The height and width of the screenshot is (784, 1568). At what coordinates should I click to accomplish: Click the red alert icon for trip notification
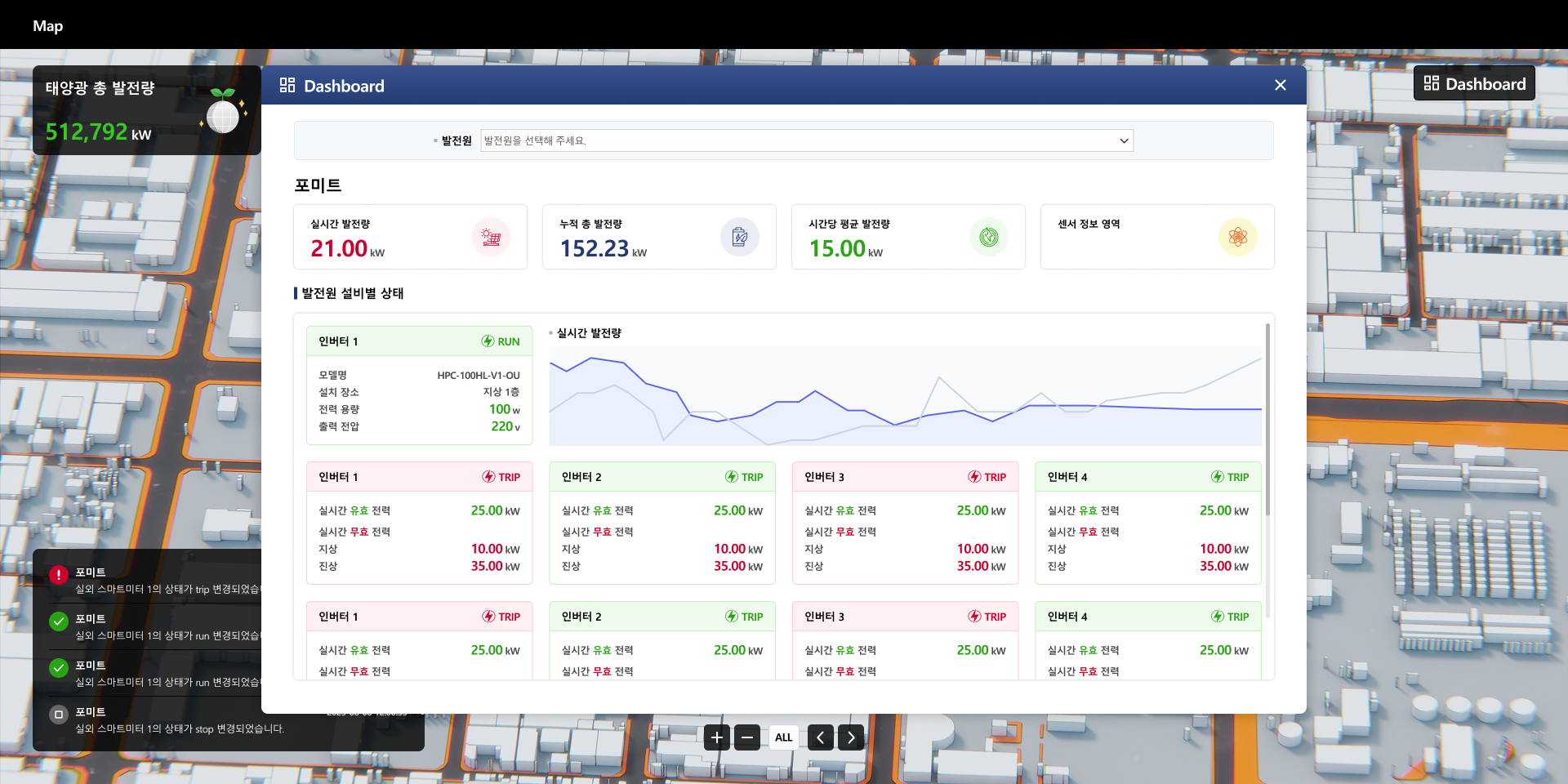tap(59, 575)
